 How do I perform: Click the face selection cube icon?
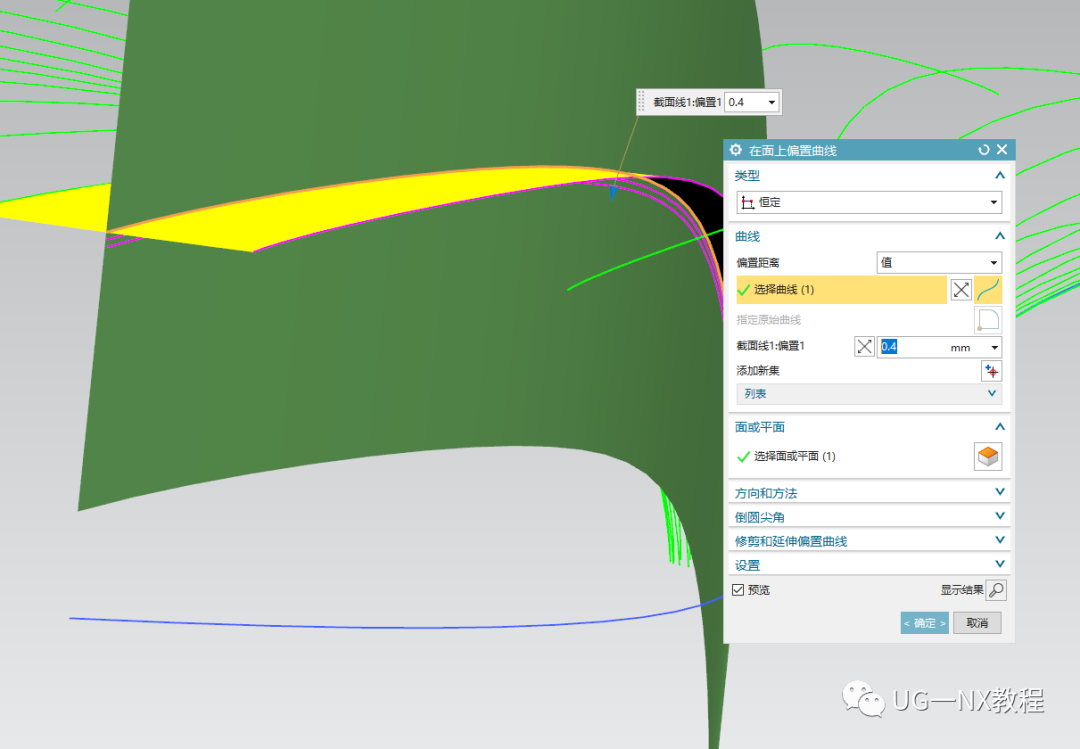(x=988, y=456)
